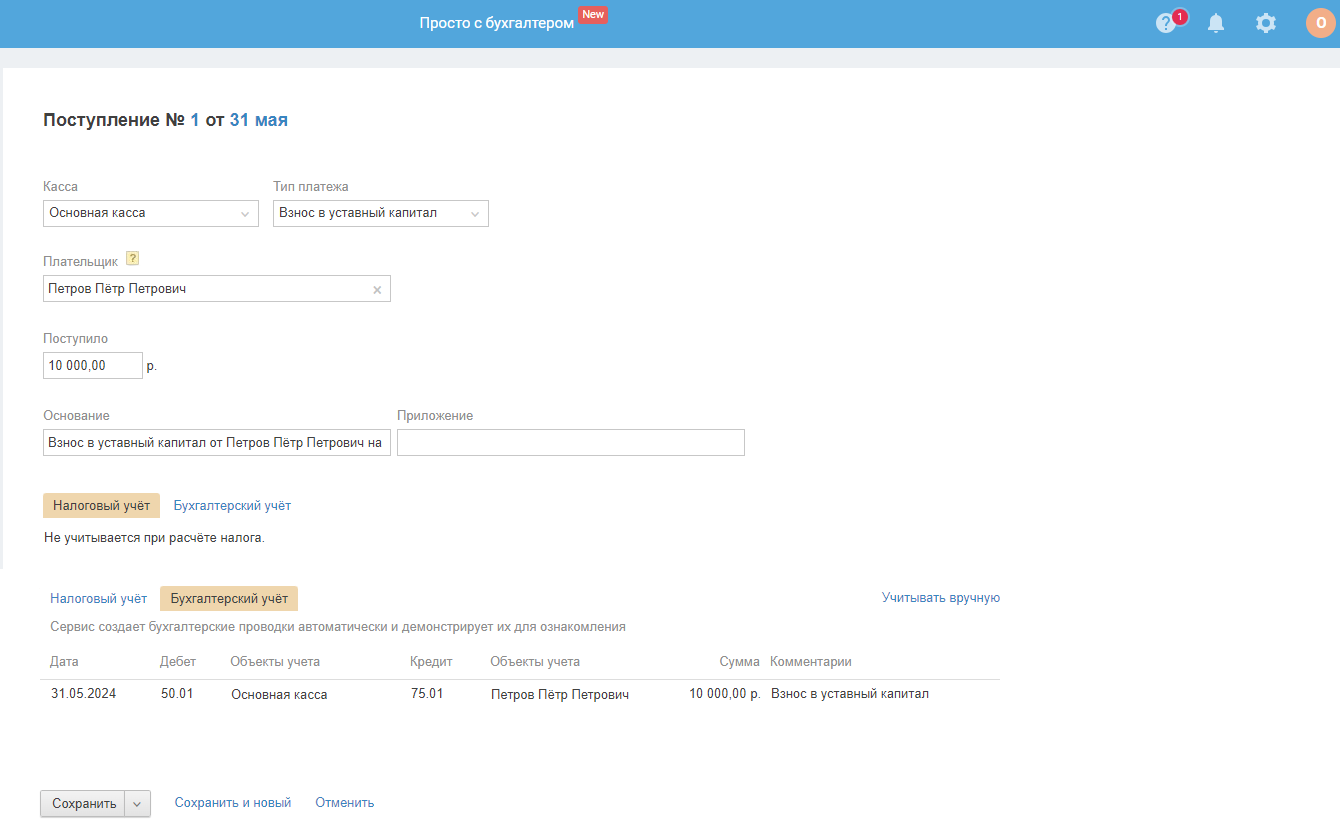Screen dimensions: 1340x824
Task: Click Сохранить и новый link
Action: 233,803
